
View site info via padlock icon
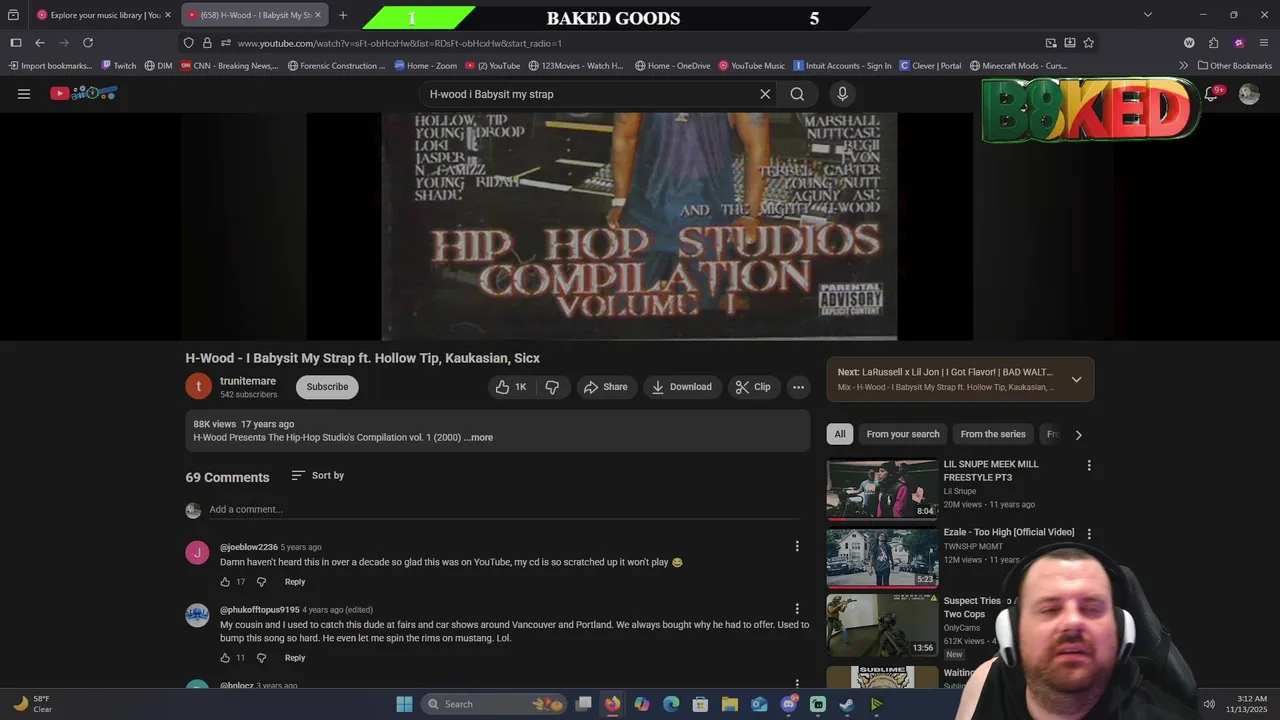207,43
